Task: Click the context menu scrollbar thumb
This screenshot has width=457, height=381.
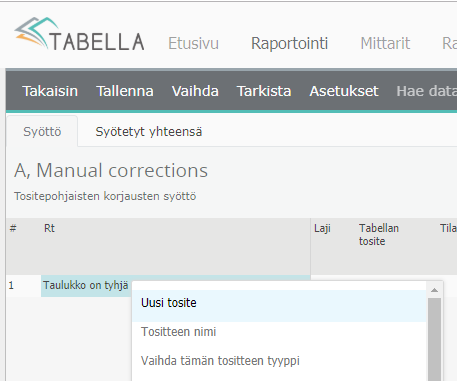Action: coord(434,339)
